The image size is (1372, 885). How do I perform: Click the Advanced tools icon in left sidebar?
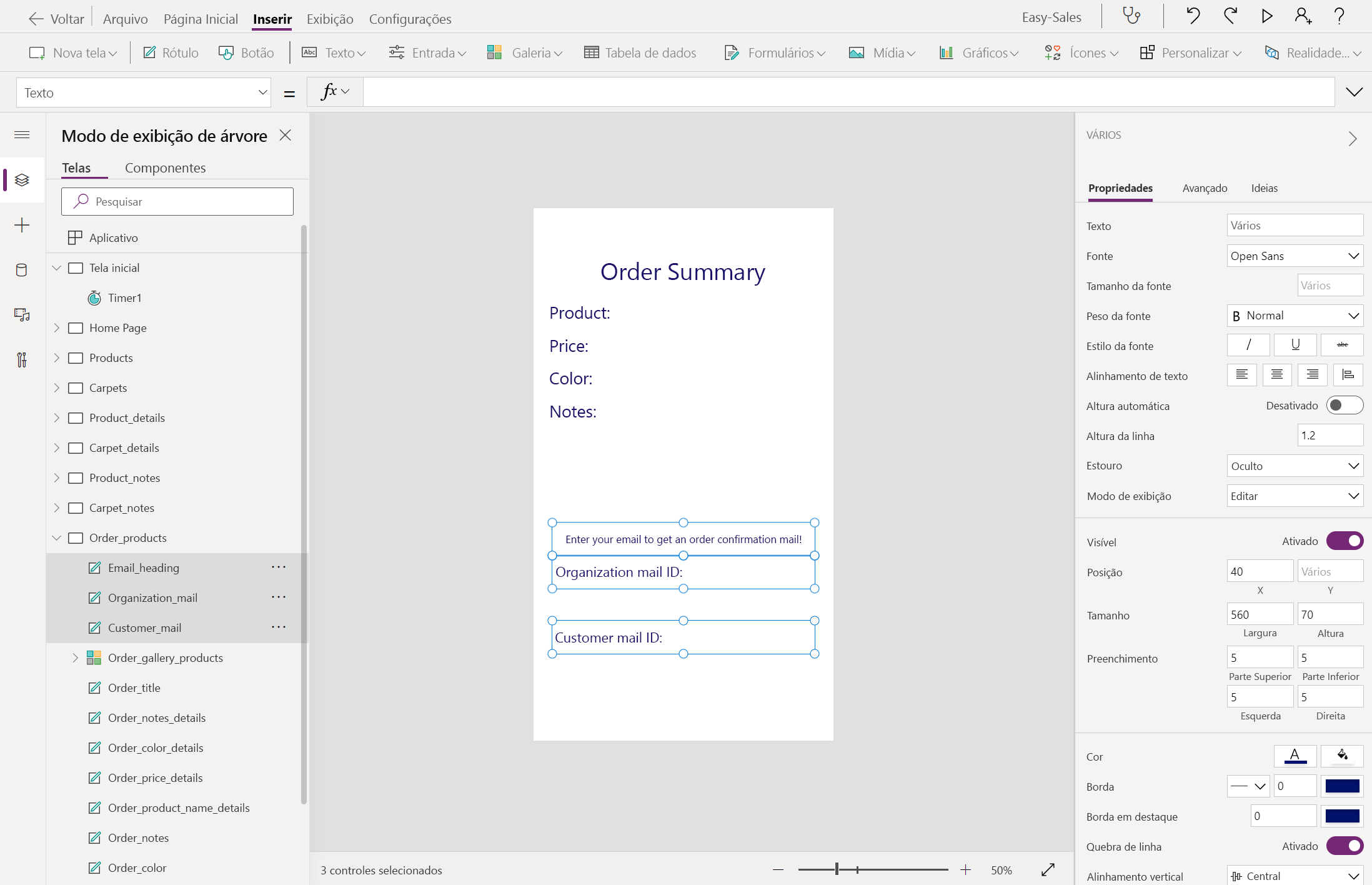pyautogui.click(x=22, y=360)
